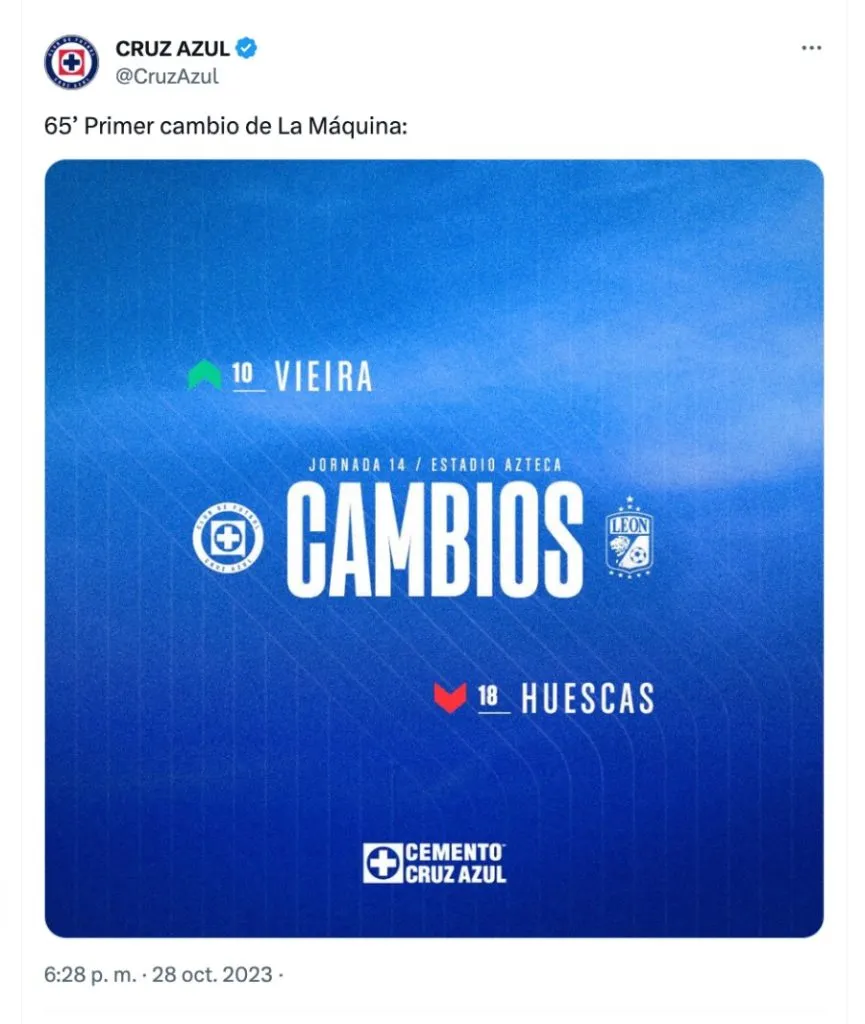Click the Cruz Azul club crest in image
Image resolution: width=865 pixels, height=1024 pixels.
coord(228,541)
